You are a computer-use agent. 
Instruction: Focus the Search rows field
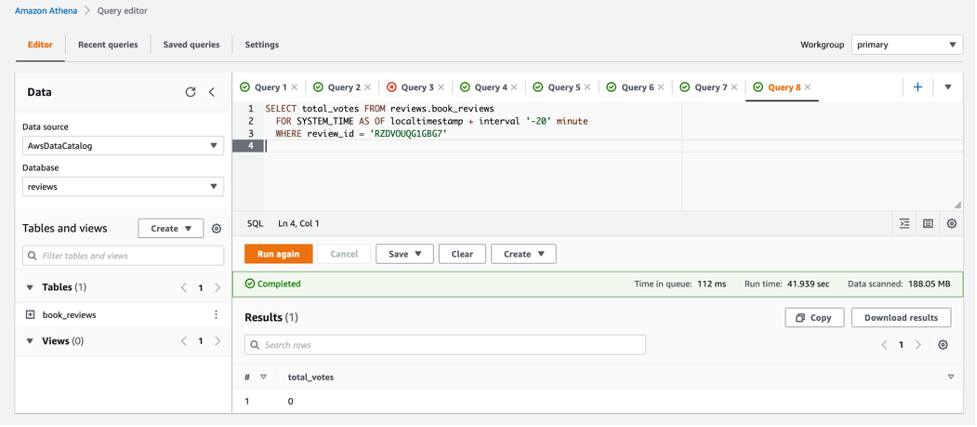pos(445,345)
